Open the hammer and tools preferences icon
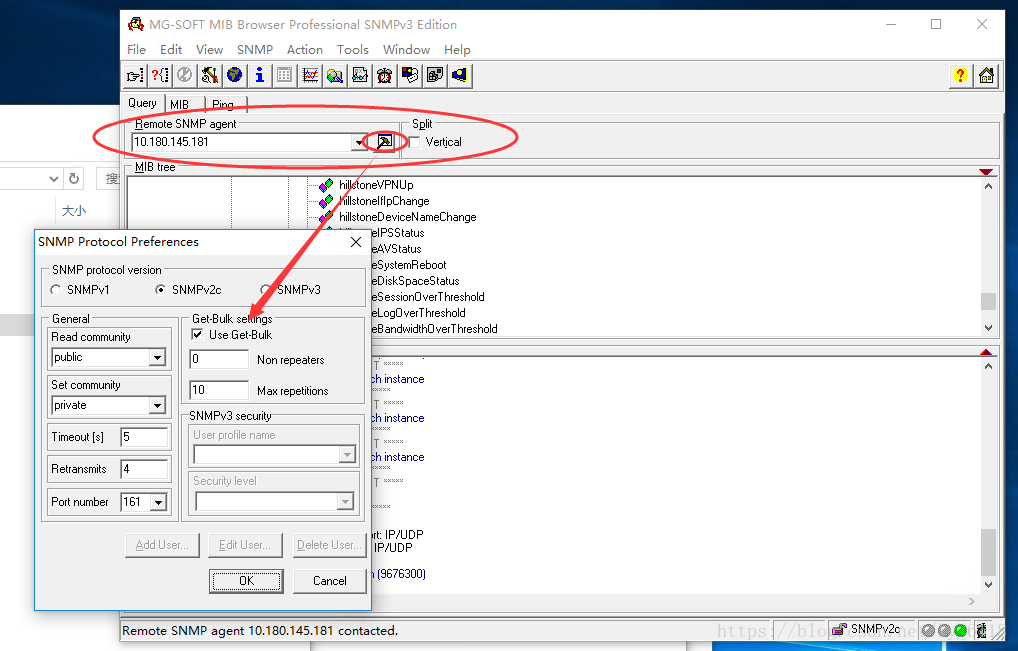The height and width of the screenshot is (651, 1018). click(x=209, y=75)
